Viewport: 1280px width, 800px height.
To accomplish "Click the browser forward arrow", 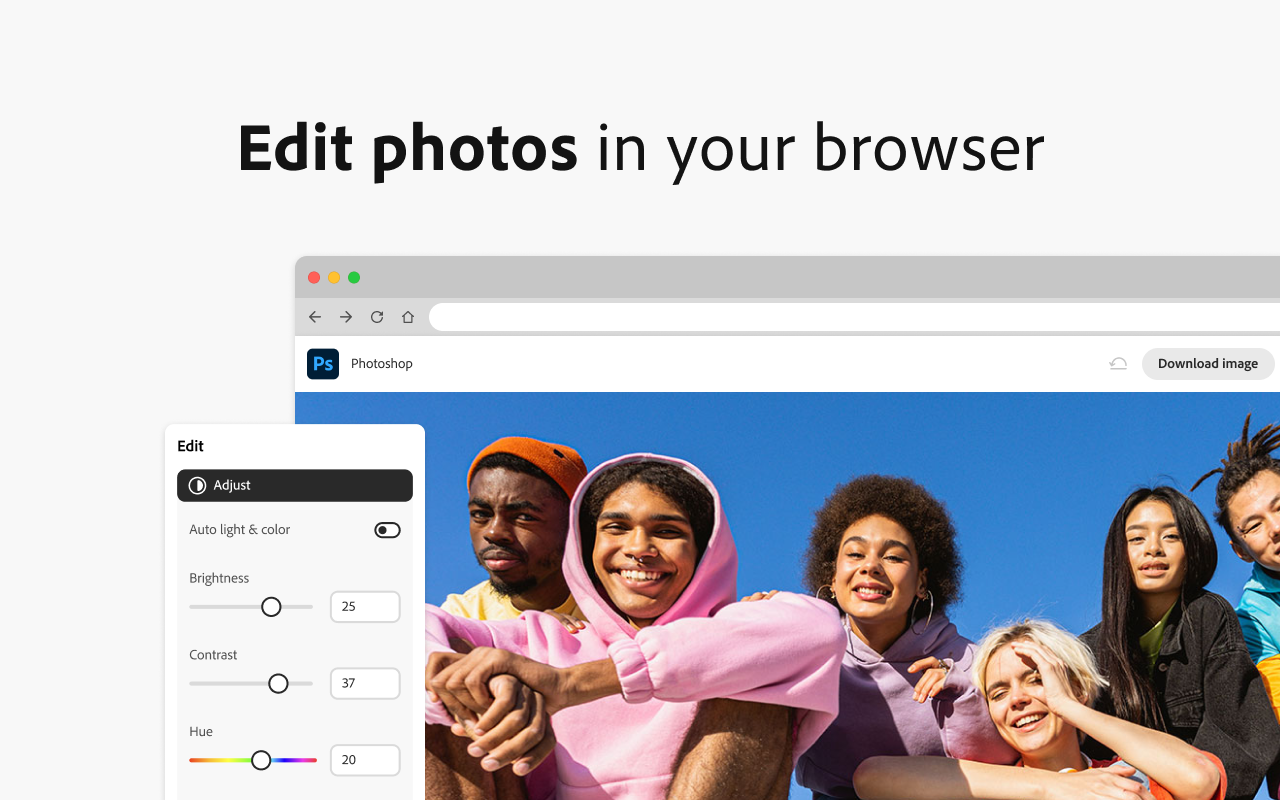I will tap(345, 316).
